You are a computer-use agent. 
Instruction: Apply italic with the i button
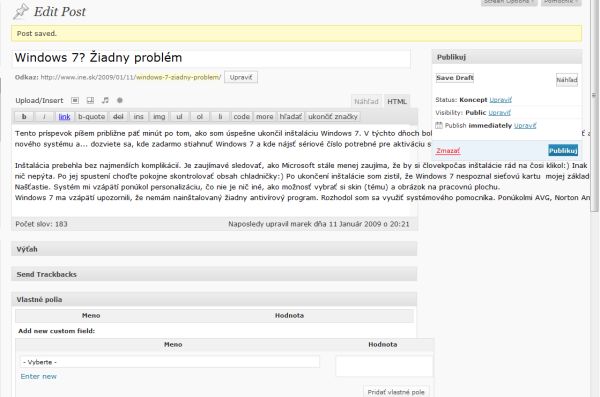(44, 116)
